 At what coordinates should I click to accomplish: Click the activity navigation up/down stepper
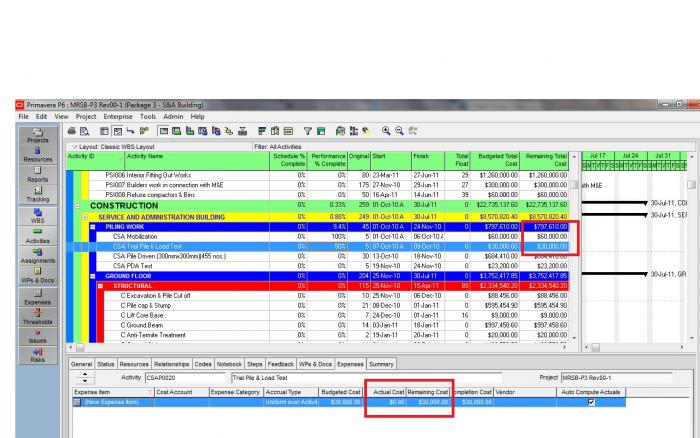(85, 378)
